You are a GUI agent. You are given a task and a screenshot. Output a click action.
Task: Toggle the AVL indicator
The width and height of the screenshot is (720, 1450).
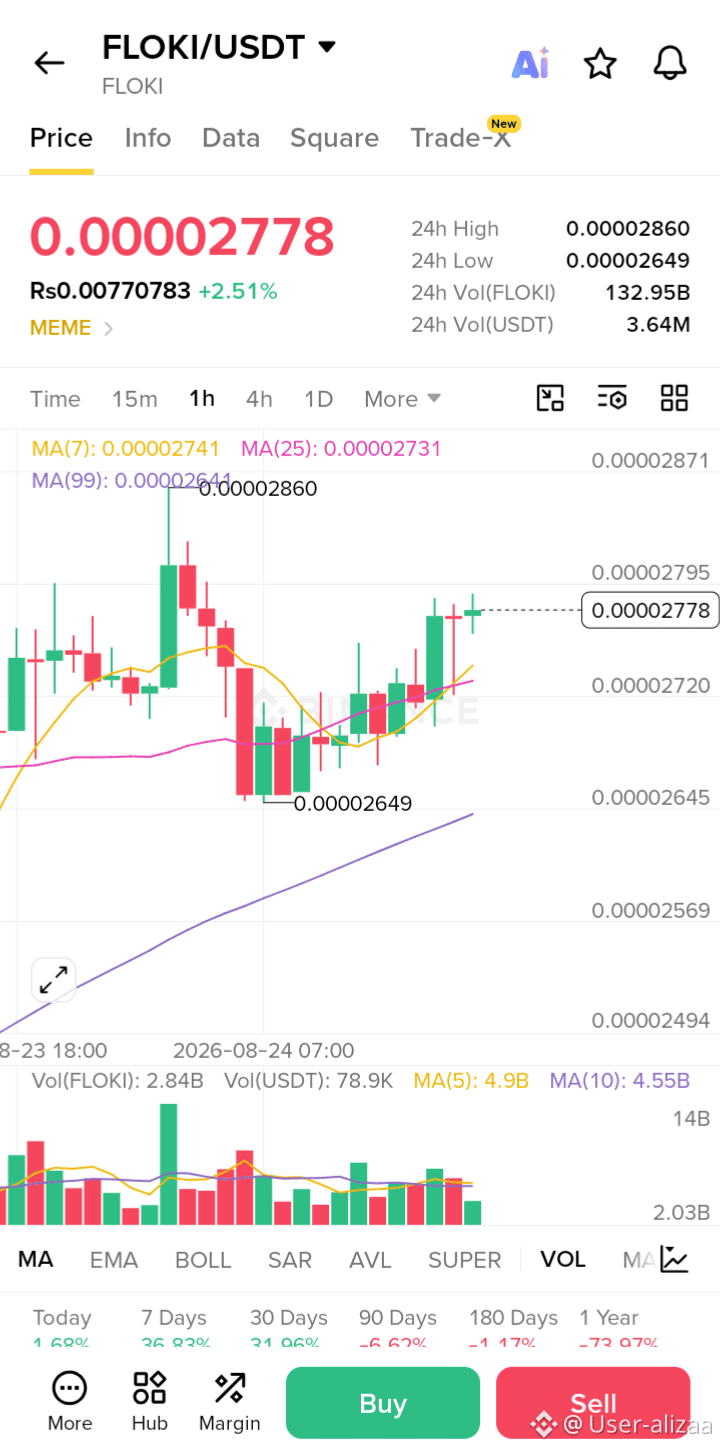[370, 1260]
